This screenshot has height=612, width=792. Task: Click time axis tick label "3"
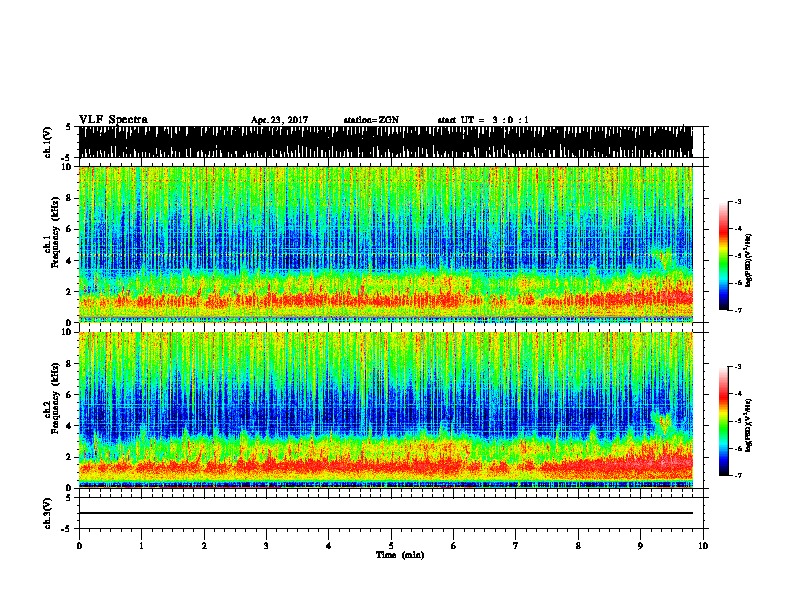click(x=266, y=546)
